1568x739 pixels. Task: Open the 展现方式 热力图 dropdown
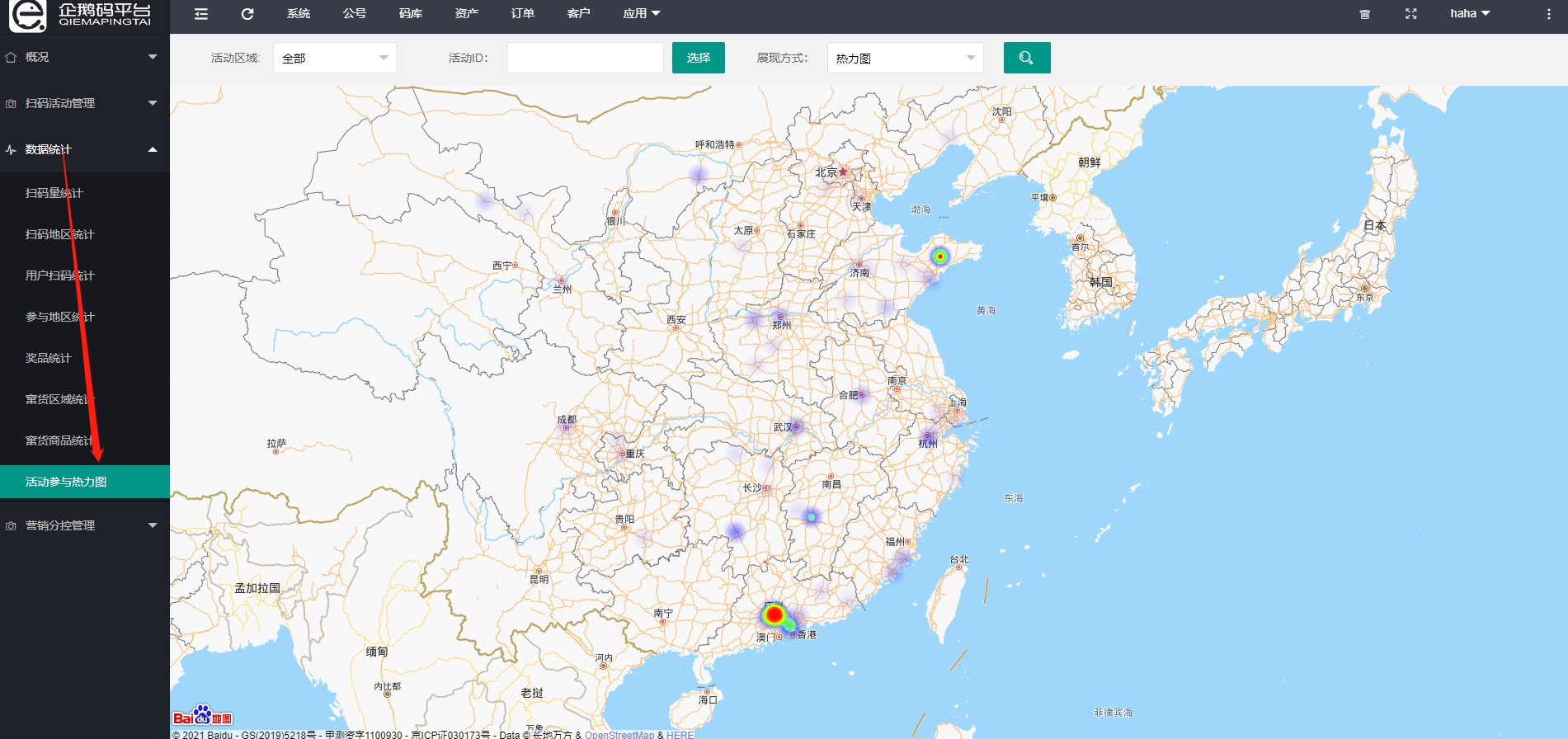tap(906, 58)
